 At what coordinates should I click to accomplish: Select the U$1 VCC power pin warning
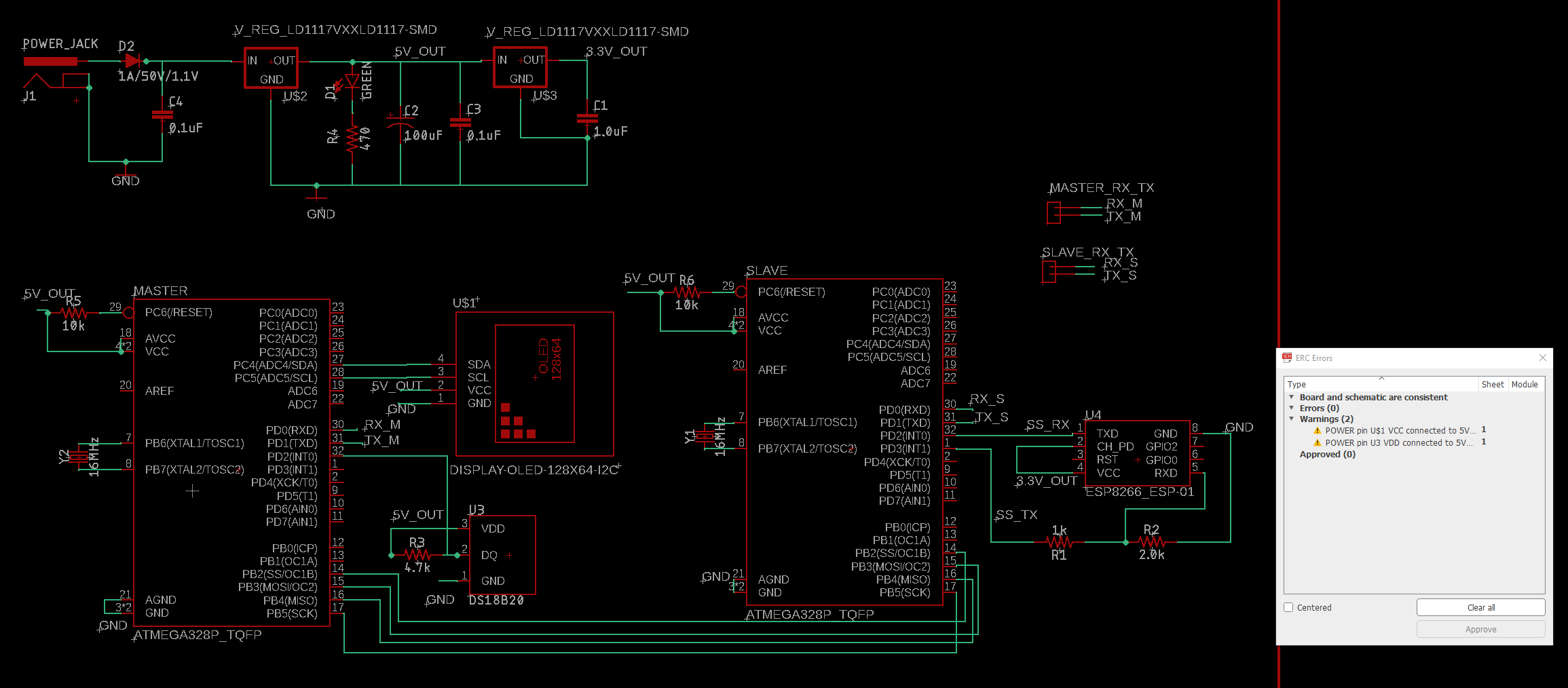tap(1400, 431)
